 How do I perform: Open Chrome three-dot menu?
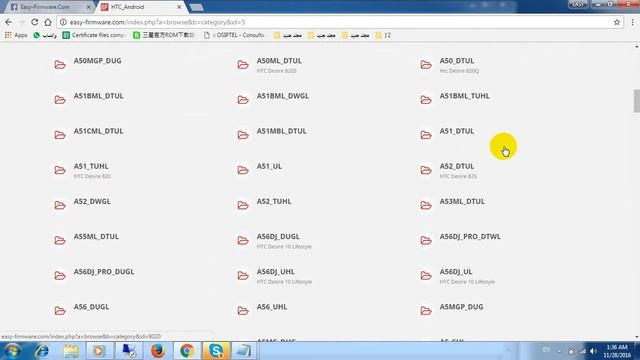633,22
